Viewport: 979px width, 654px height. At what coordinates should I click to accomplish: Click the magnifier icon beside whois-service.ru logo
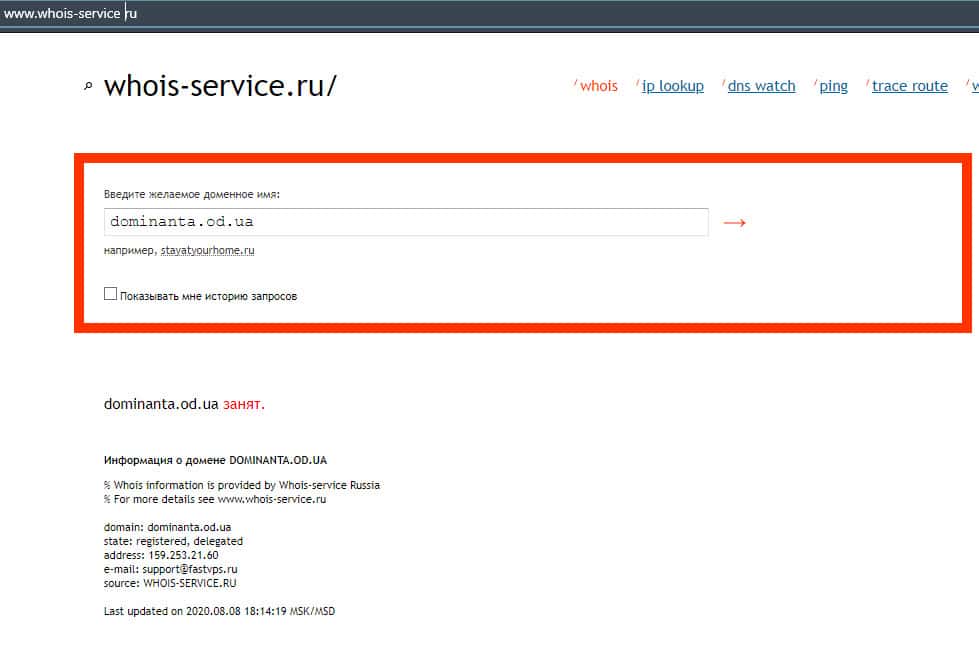(x=88, y=86)
